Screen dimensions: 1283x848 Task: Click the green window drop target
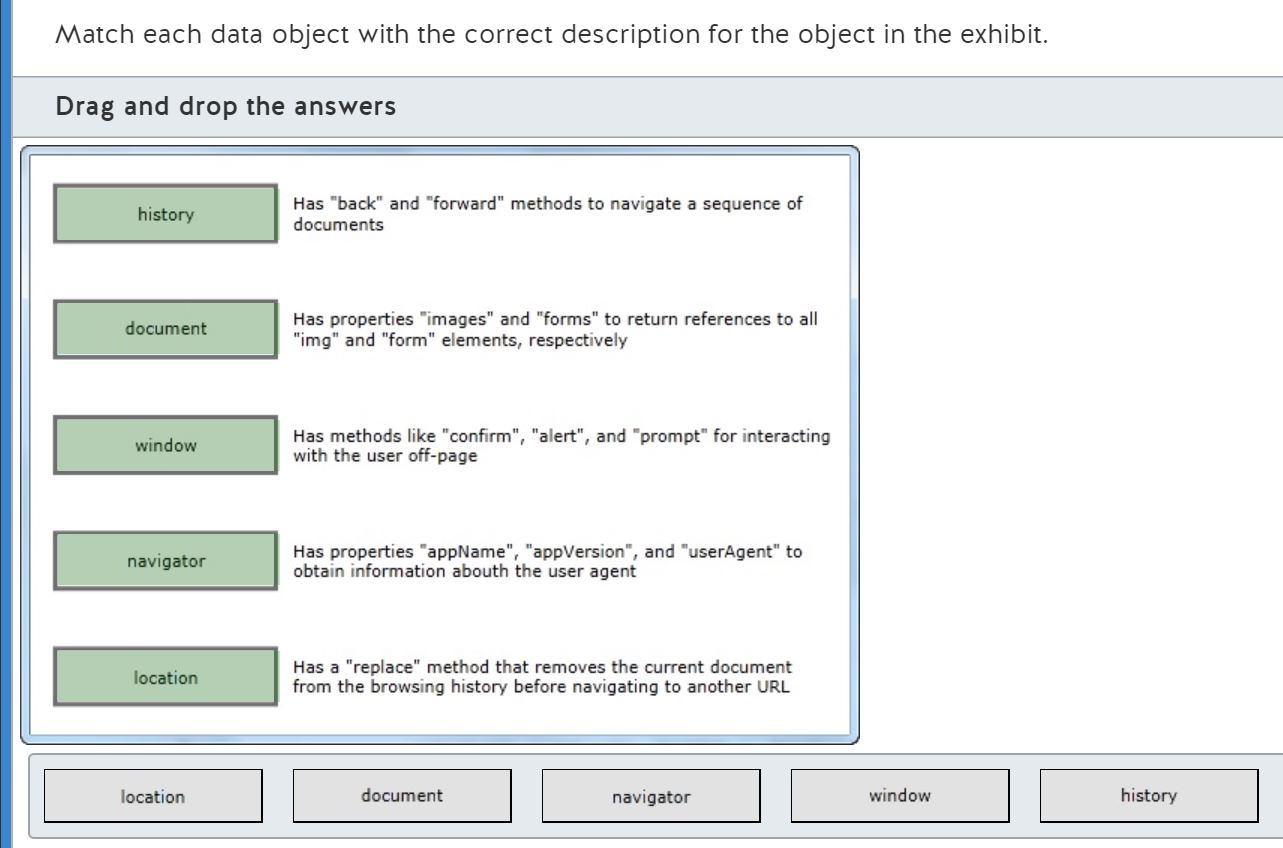pyautogui.click(x=165, y=445)
